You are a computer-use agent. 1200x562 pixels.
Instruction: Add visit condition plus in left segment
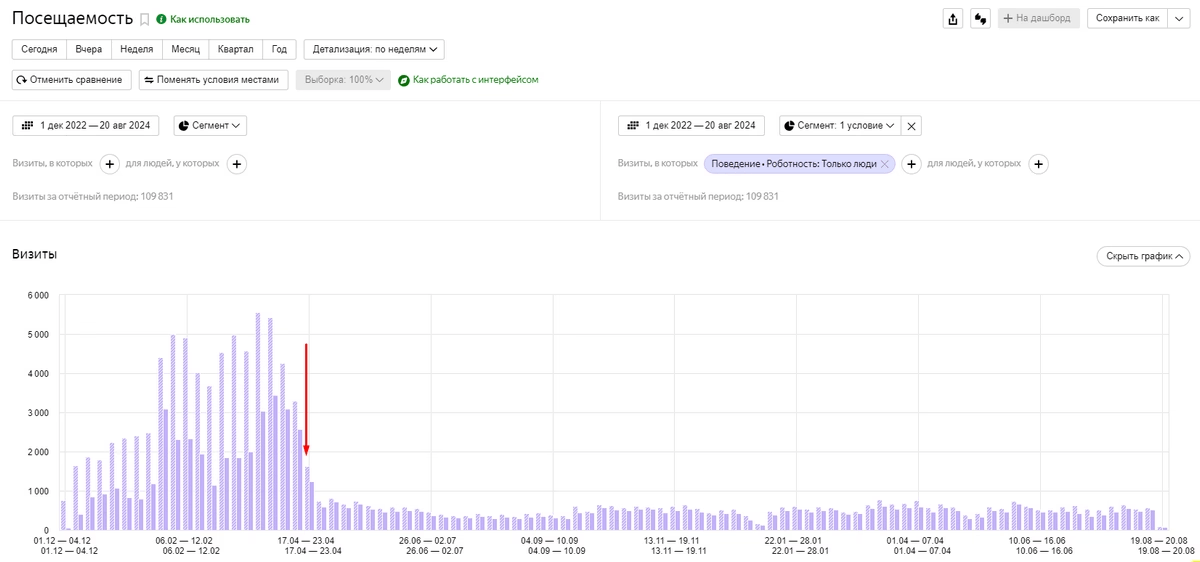click(x=110, y=164)
